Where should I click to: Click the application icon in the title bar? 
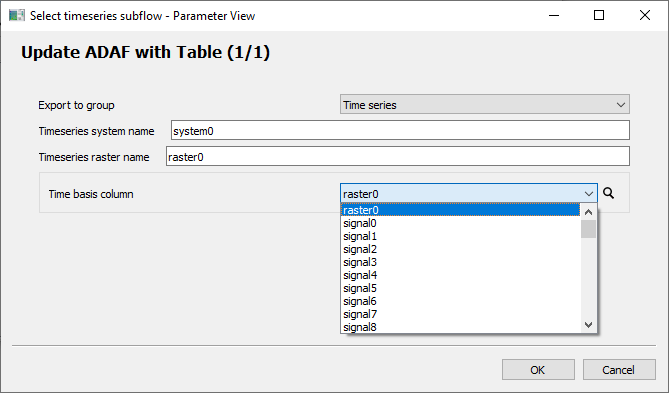click(16, 15)
